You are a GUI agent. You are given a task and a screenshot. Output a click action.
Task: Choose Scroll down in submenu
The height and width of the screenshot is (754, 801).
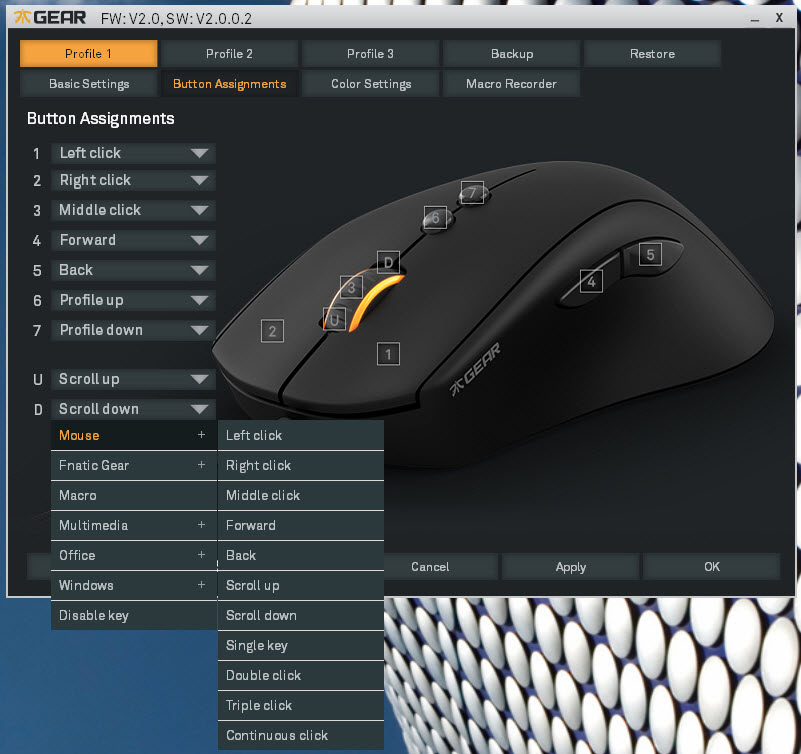(x=301, y=616)
